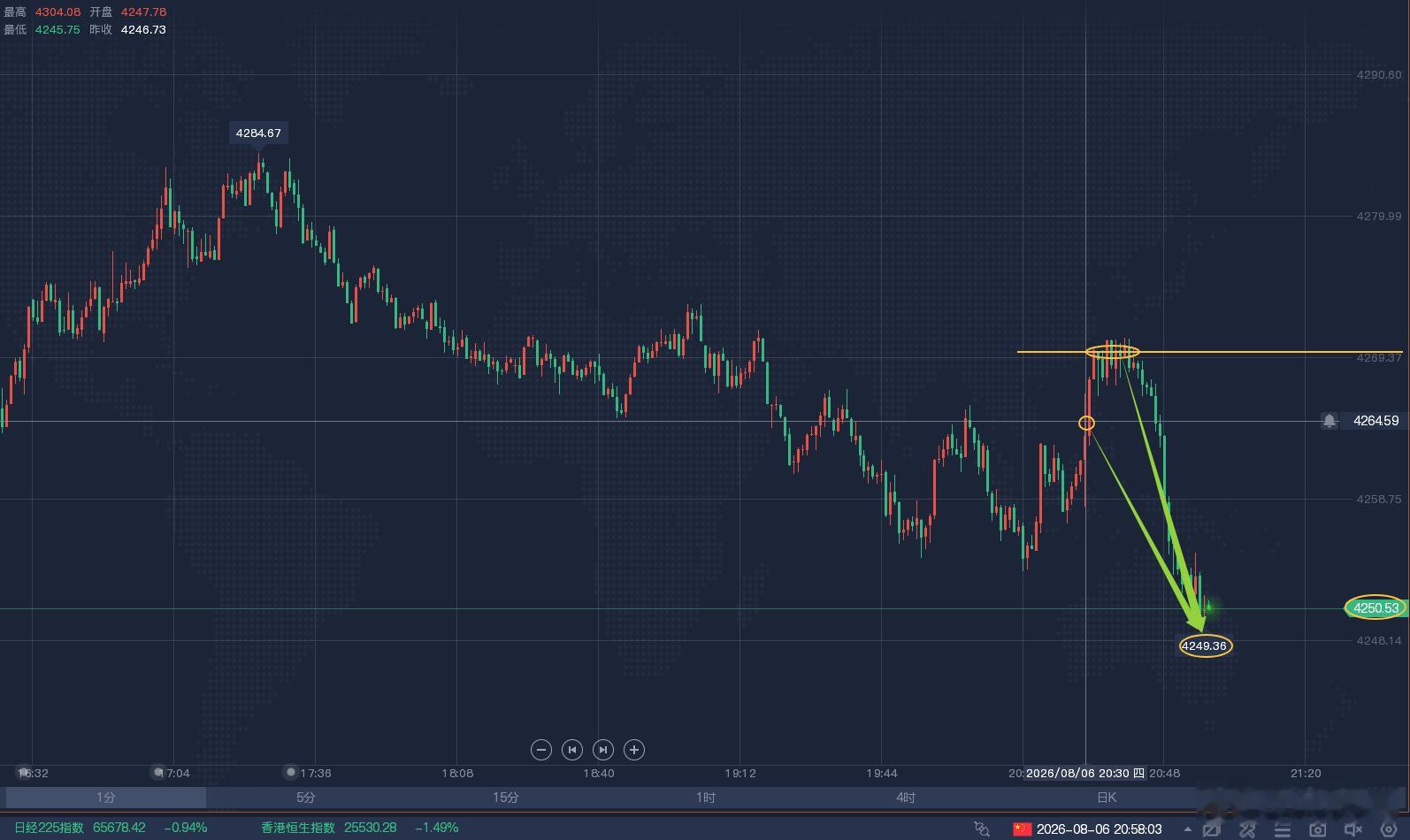Select the 日K timeframe tab
This screenshot has height=840, width=1410.
[x=1107, y=798]
